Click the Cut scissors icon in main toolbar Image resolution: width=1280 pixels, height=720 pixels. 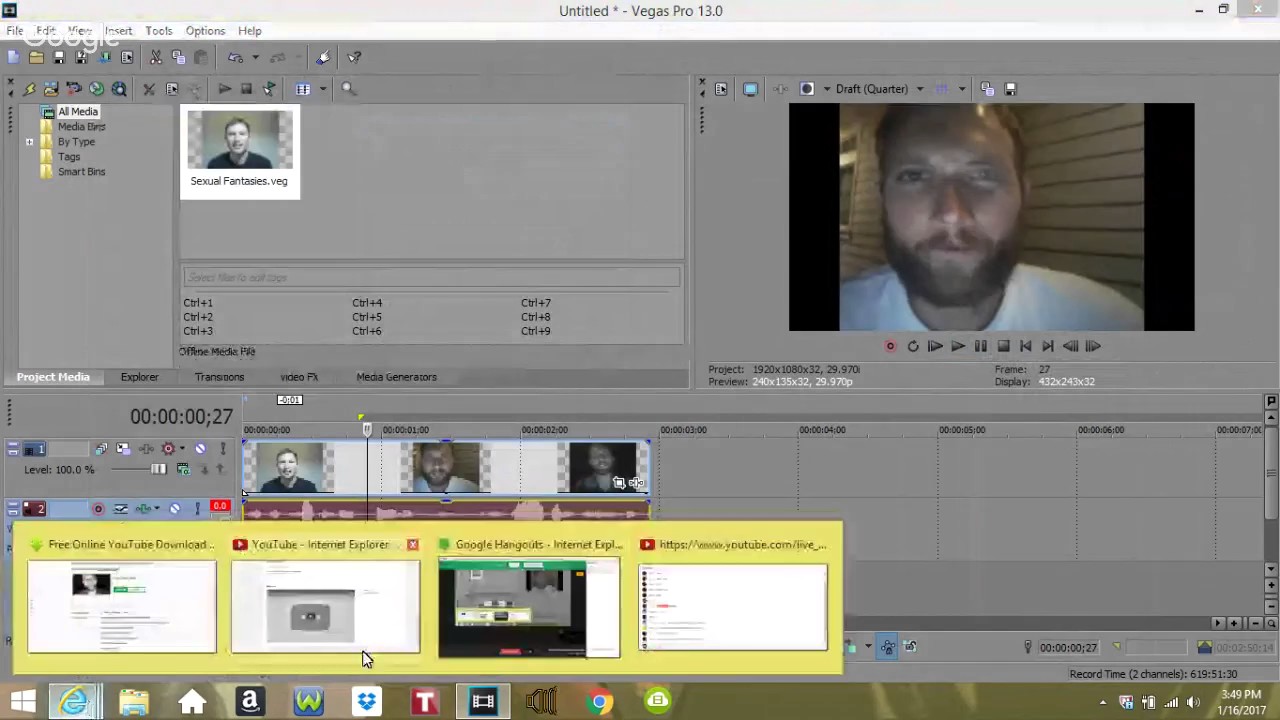coord(155,58)
